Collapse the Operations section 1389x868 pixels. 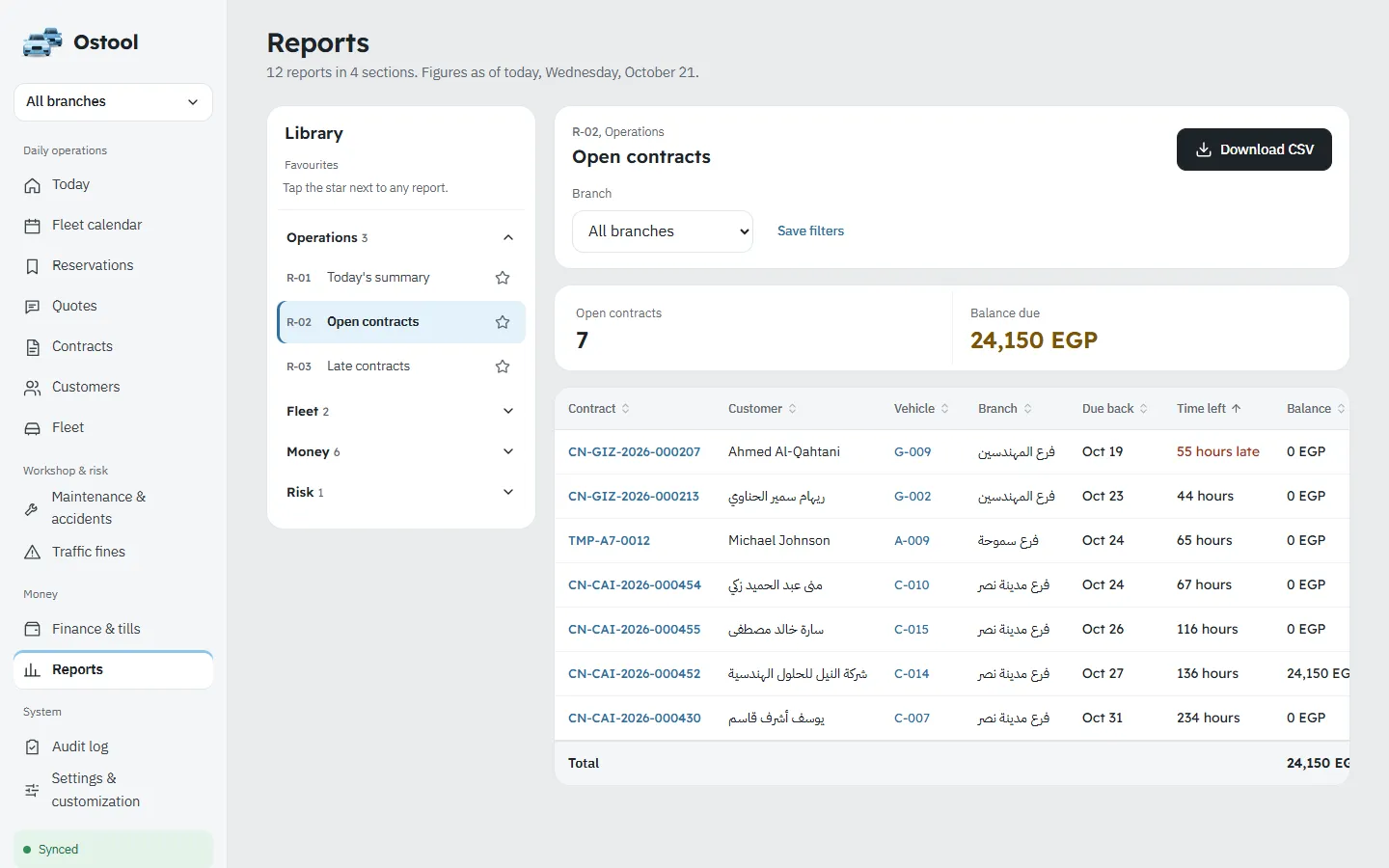[x=400, y=237]
